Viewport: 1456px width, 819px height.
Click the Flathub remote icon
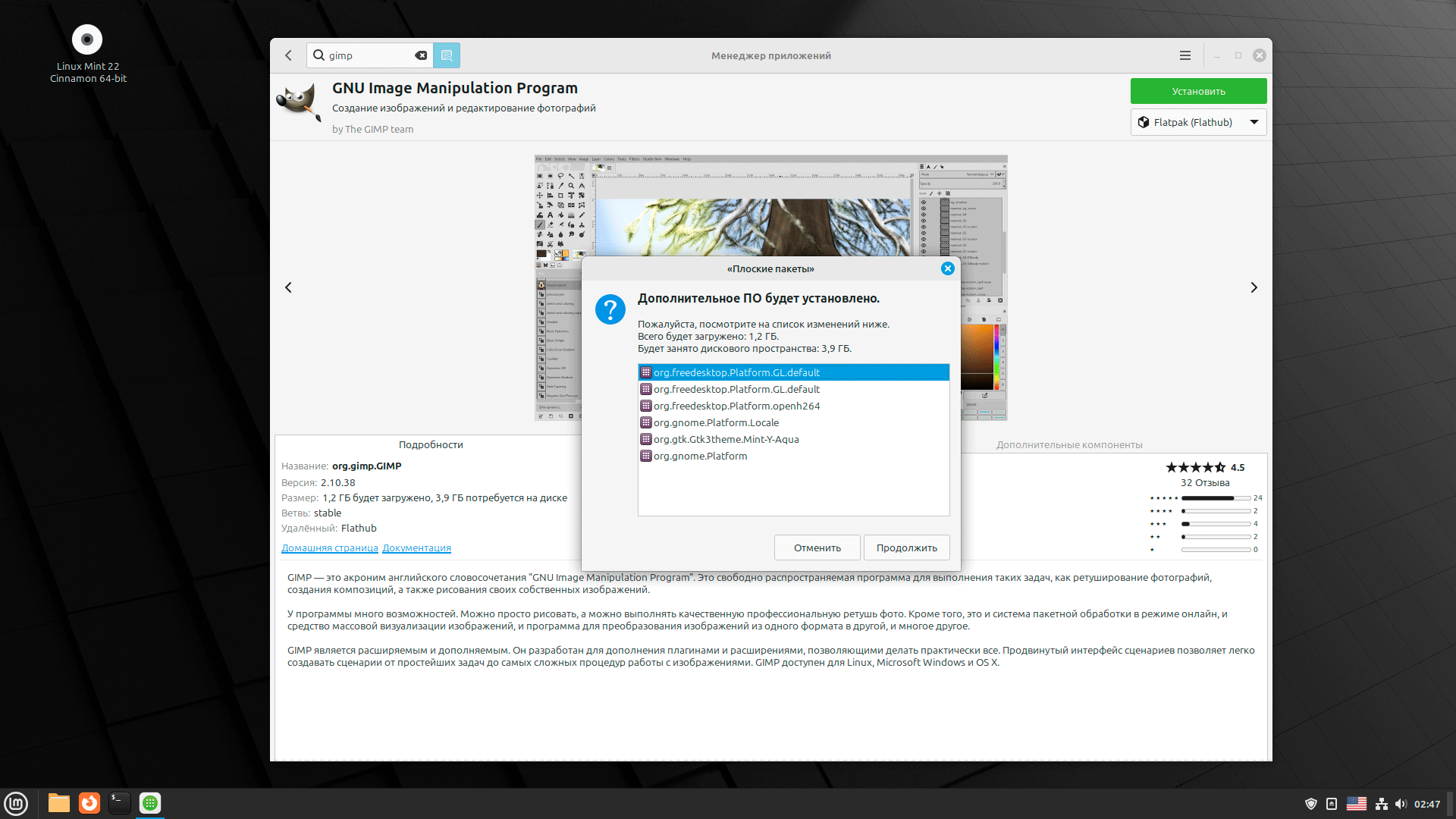click(1143, 122)
